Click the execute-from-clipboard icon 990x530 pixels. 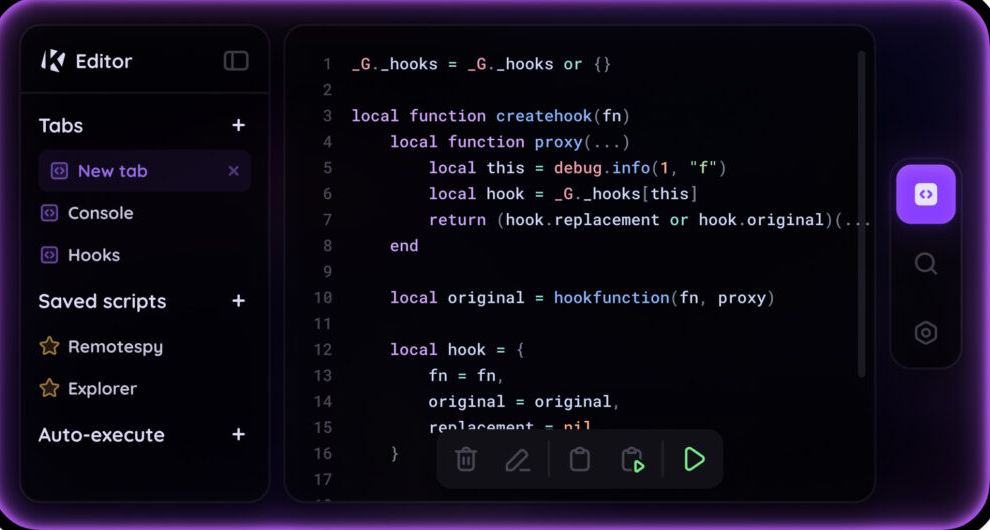[x=632, y=459]
